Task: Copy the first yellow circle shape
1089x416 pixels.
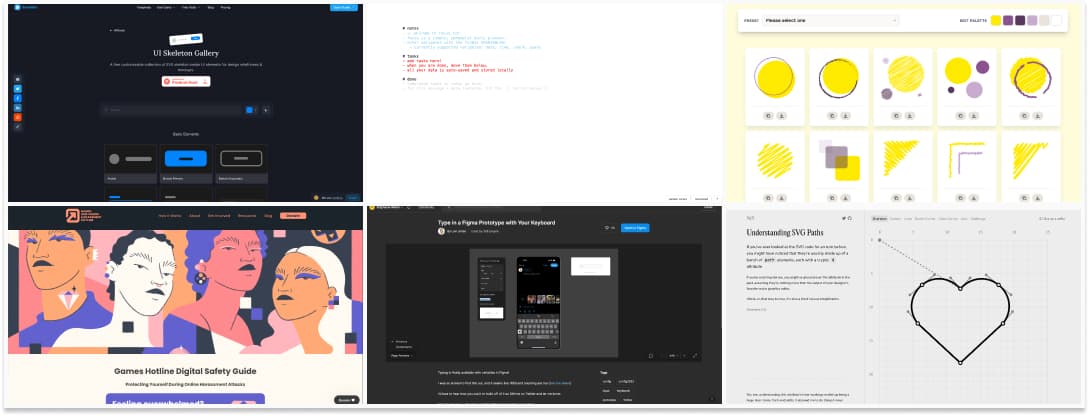Action: pyautogui.click(x=766, y=115)
